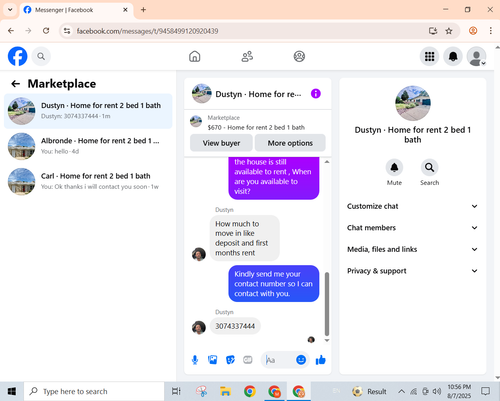The width and height of the screenshot is (500, 401).
Task: Click the message input field Aa
Action: click(x=279, y=360)
